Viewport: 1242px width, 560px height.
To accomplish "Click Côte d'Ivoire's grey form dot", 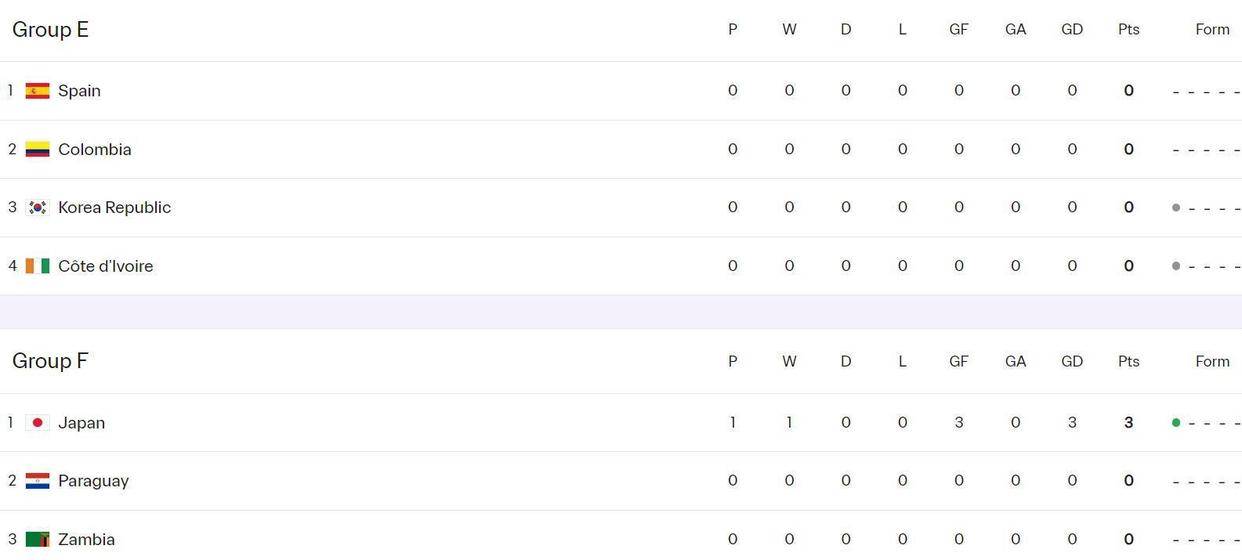I will coord(1176,266).
